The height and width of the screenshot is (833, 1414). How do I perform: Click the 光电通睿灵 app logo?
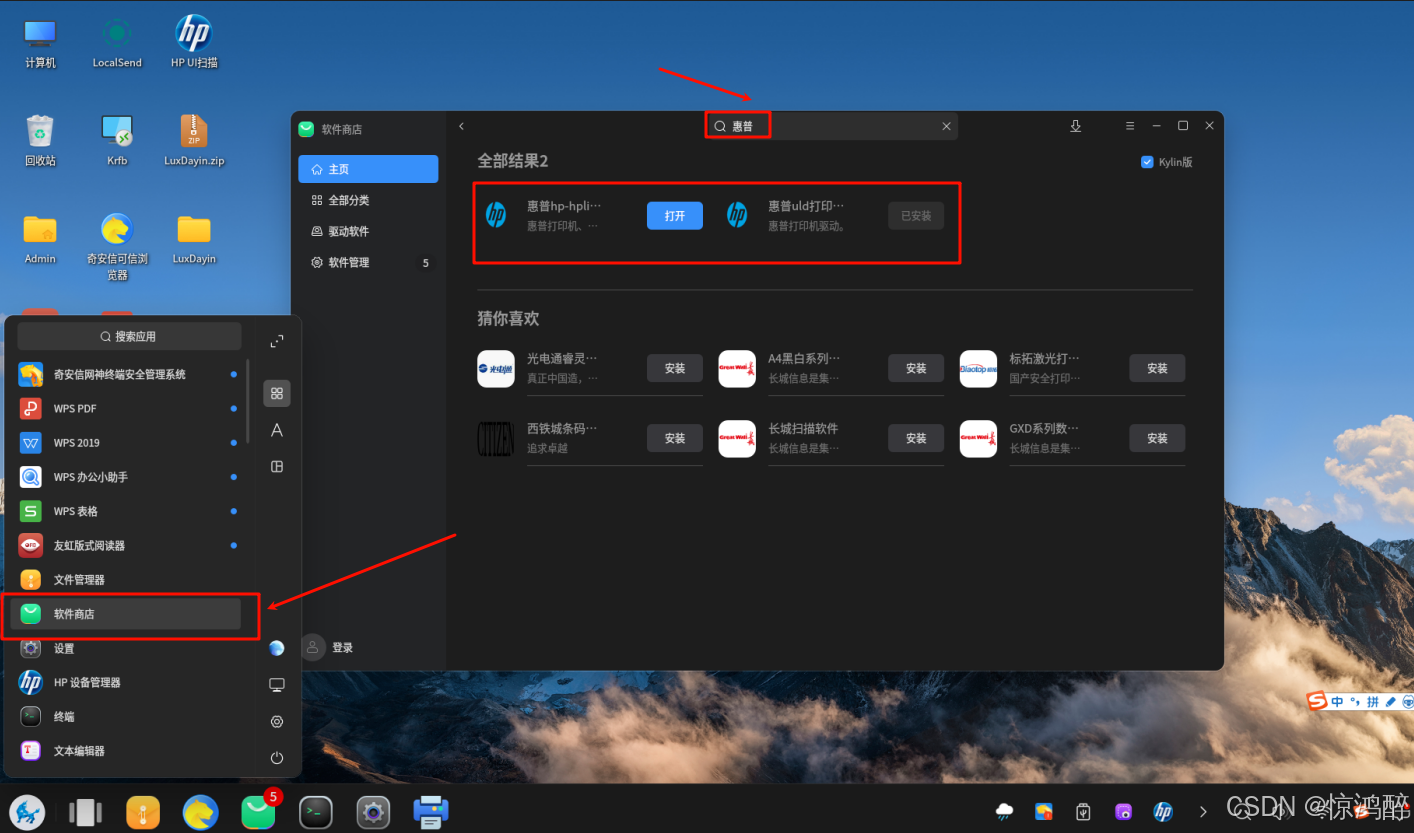496,368
